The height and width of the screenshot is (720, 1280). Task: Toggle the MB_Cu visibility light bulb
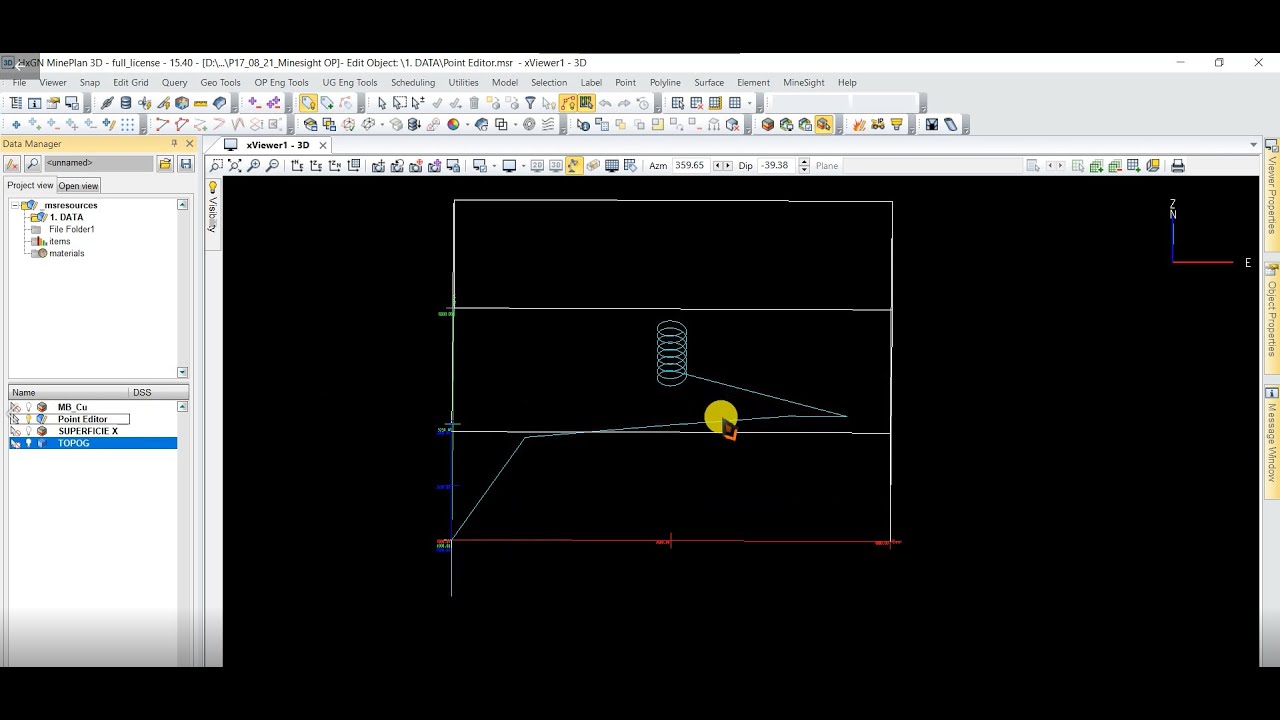pos(28,407)
